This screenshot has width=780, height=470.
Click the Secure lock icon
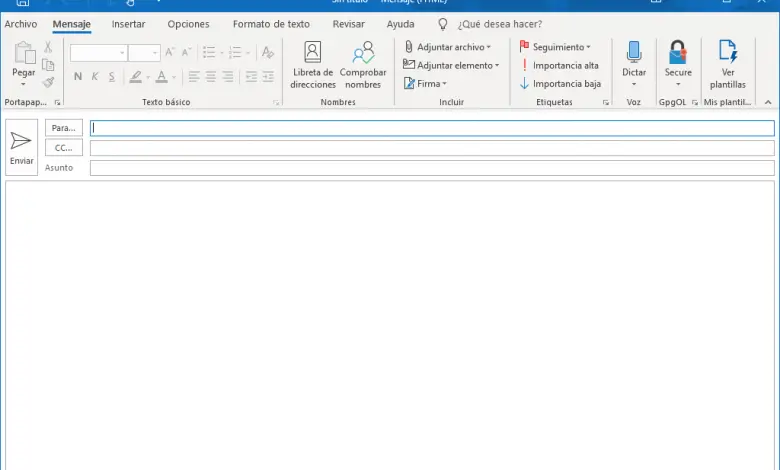(x=678, y=52)
